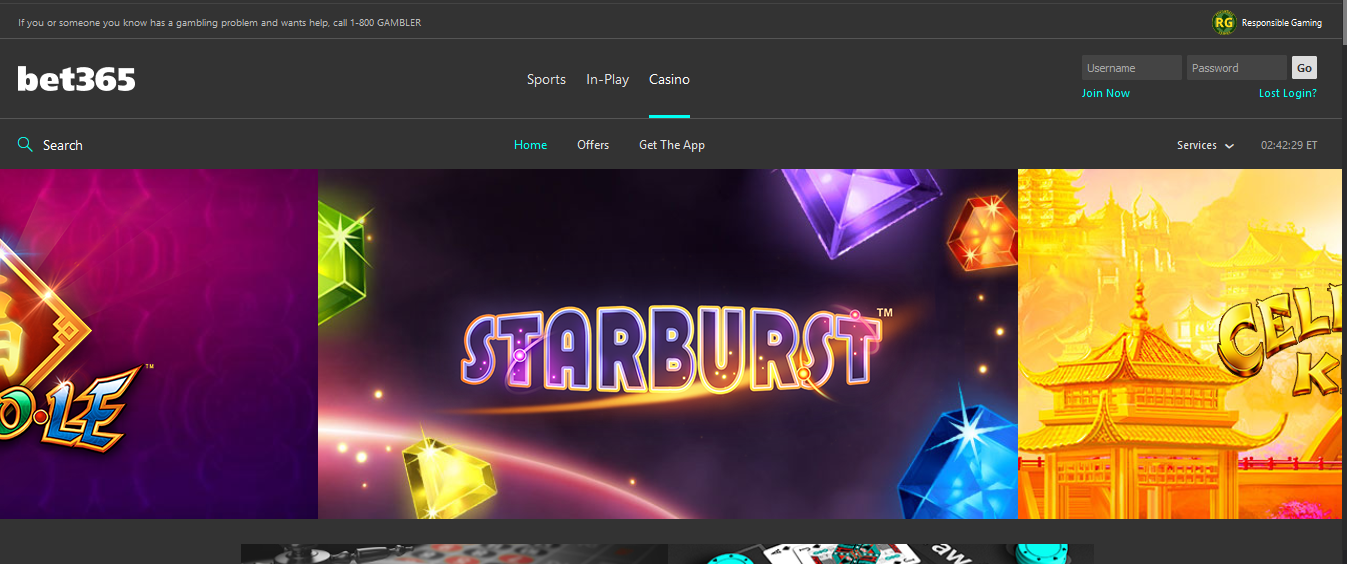The width and height of the screenshot is (1347, 564).
Task: Click the Responsible Gaming text link
Action: pos(1281,23)
